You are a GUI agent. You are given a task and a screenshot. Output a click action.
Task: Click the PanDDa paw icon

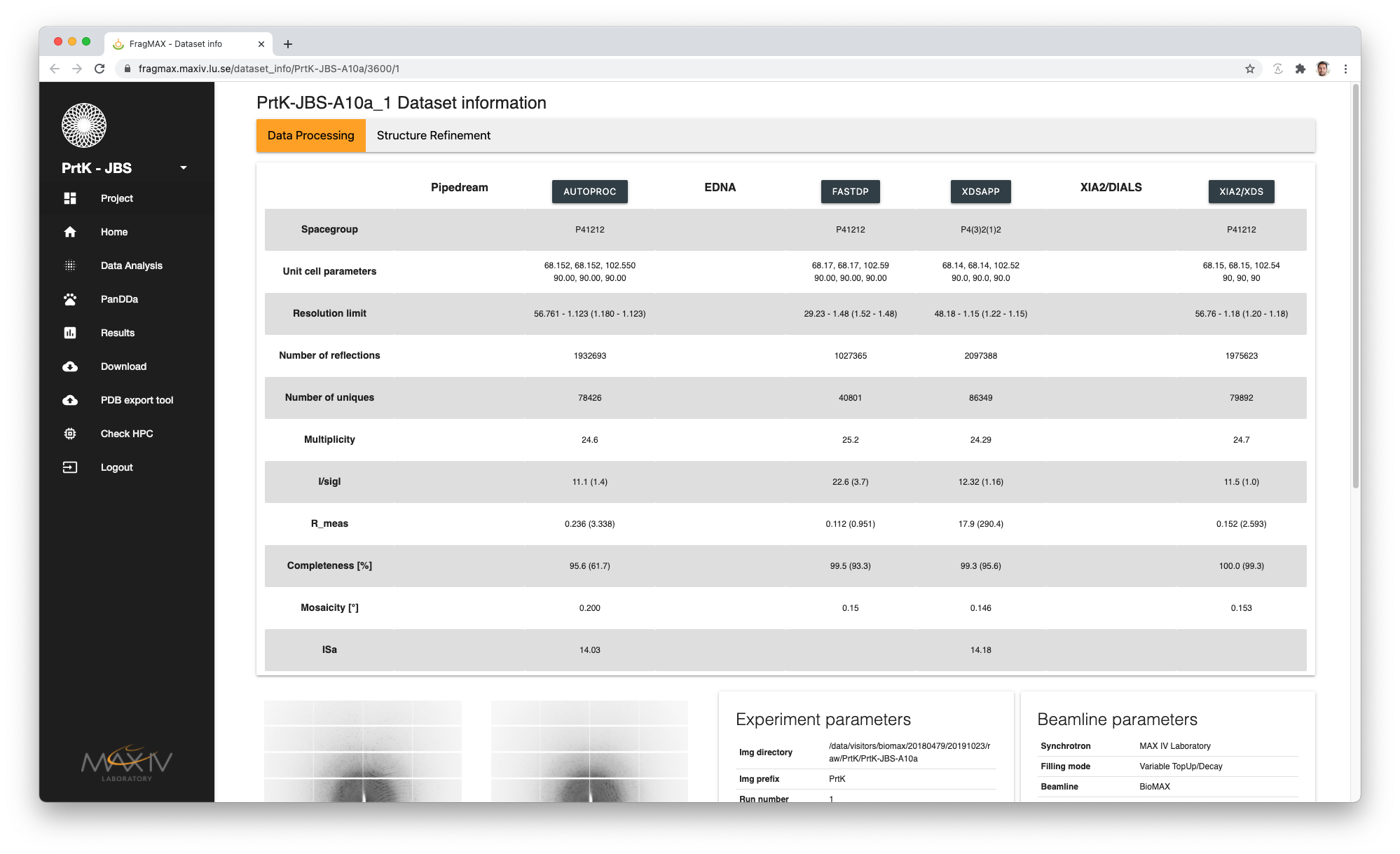[x=70, y=299]
